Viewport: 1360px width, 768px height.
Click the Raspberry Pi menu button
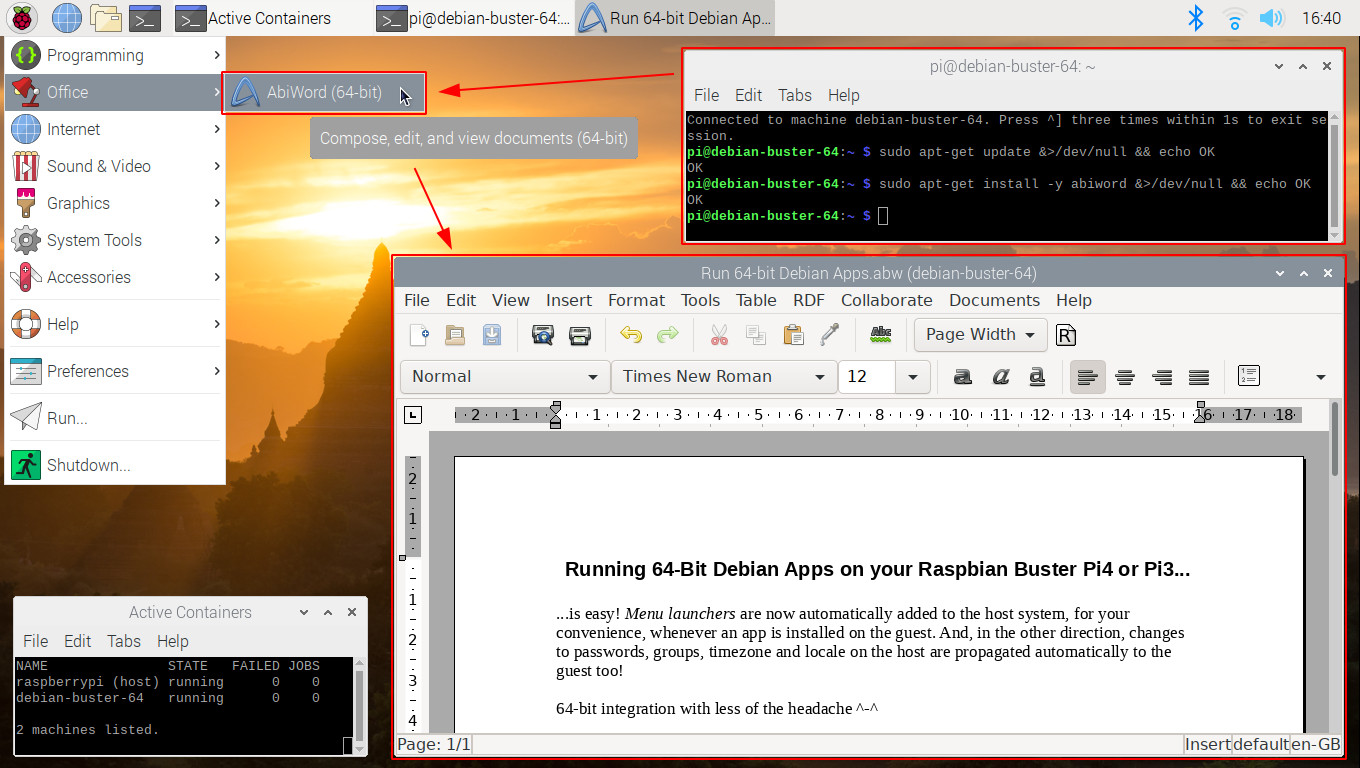24,17
